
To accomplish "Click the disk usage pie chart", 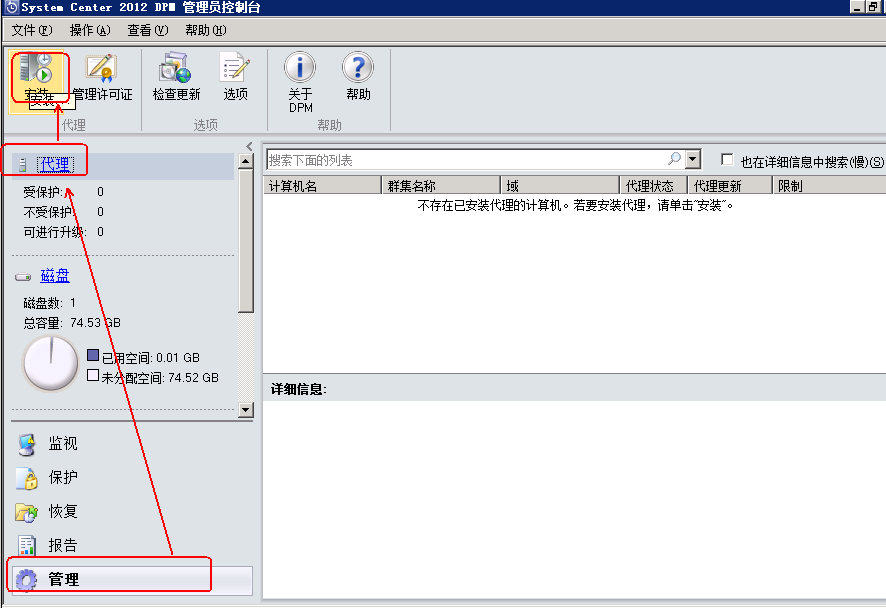I will (50, 363).
